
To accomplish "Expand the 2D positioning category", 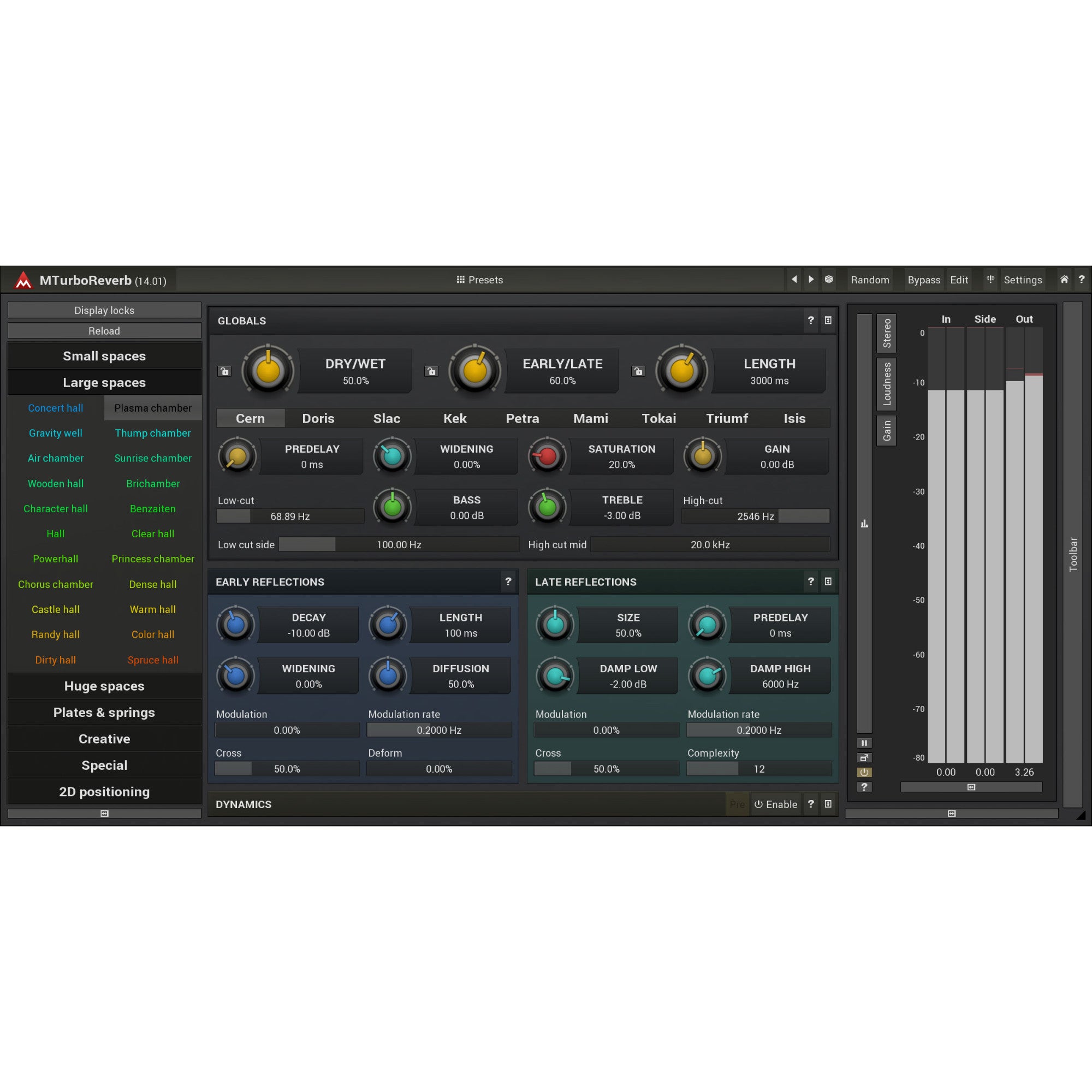I will pos(105,792).
